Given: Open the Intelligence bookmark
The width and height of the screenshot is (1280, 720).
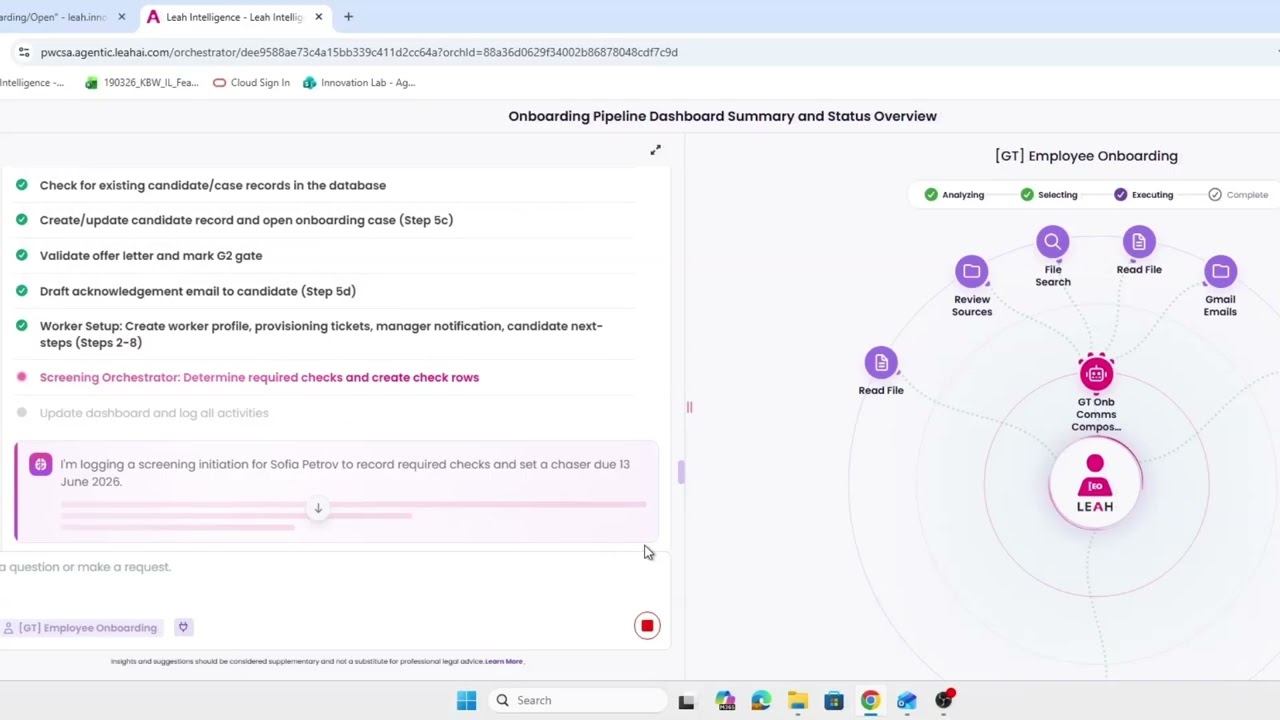Looking at the screenshot, I should point(32,83).
